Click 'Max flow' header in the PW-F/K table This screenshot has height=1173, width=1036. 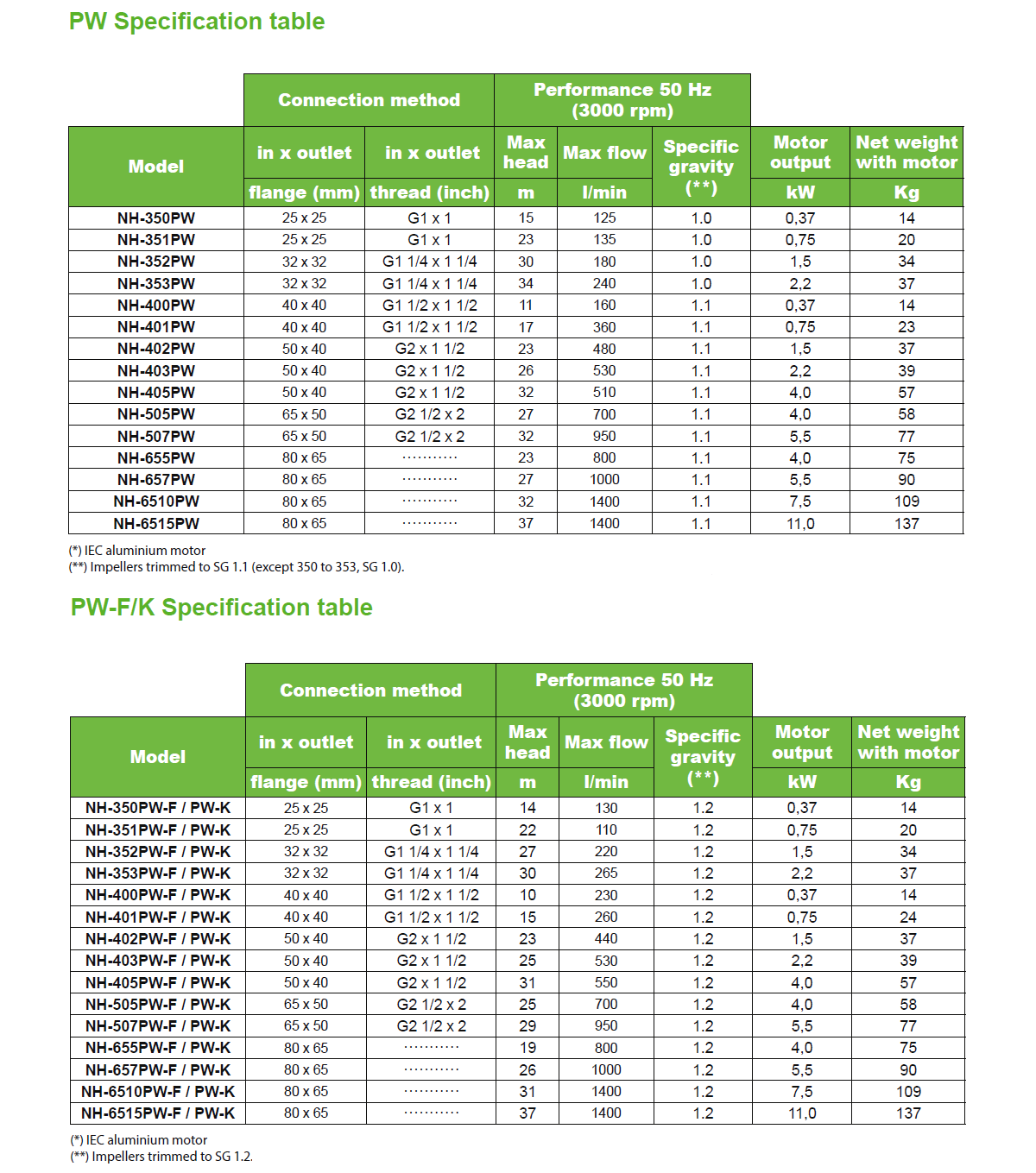click(x=606, y=742)
